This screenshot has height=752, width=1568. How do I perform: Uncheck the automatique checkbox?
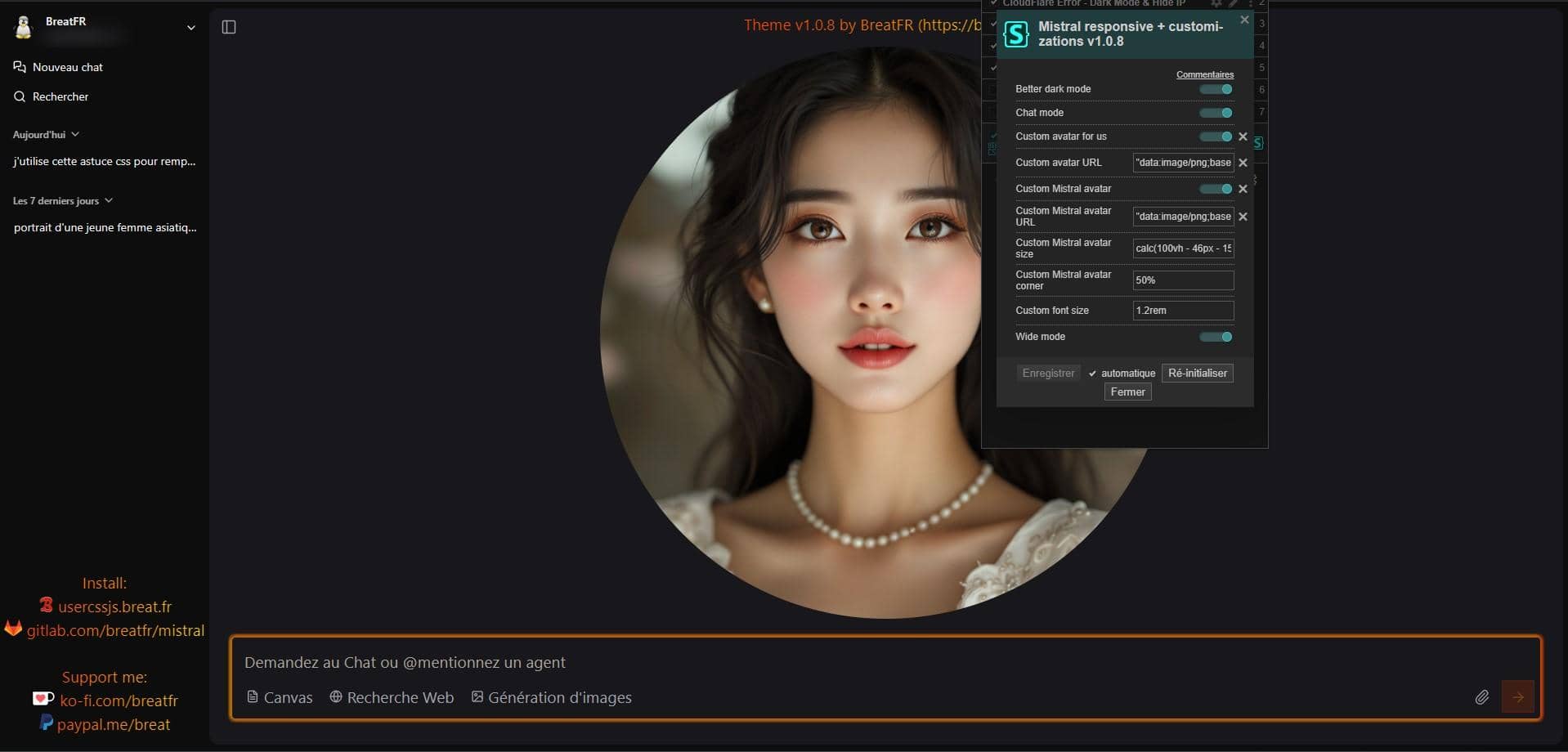1092,374
